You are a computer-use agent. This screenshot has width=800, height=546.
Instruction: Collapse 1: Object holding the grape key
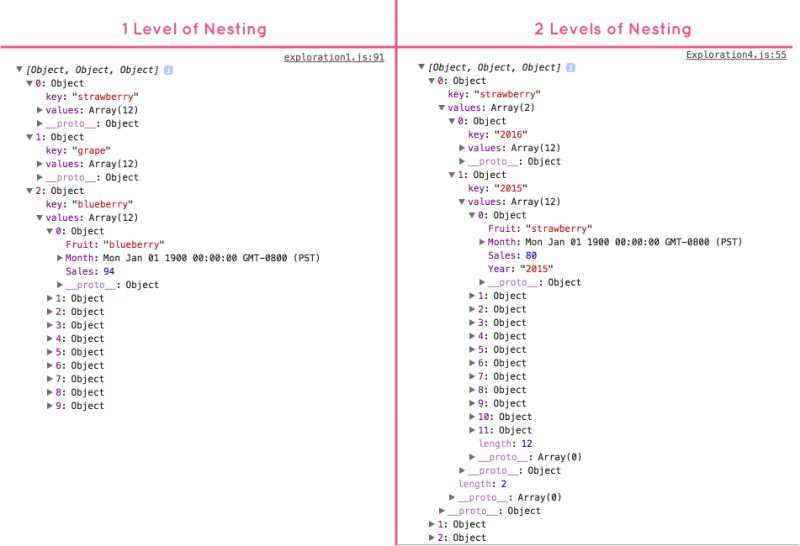(x=30, y=137)
